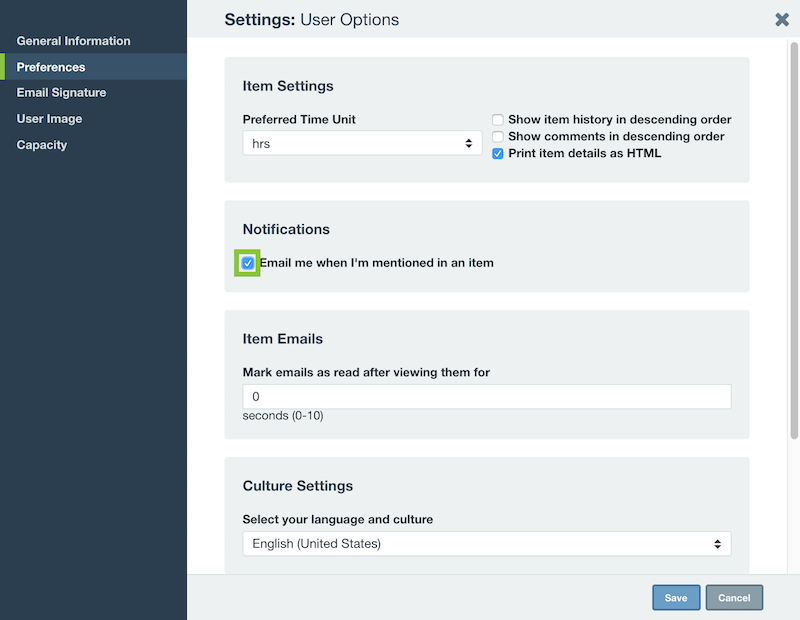
Task: Click the English (United States) dropdown arrows
Action: pos(717,544)
